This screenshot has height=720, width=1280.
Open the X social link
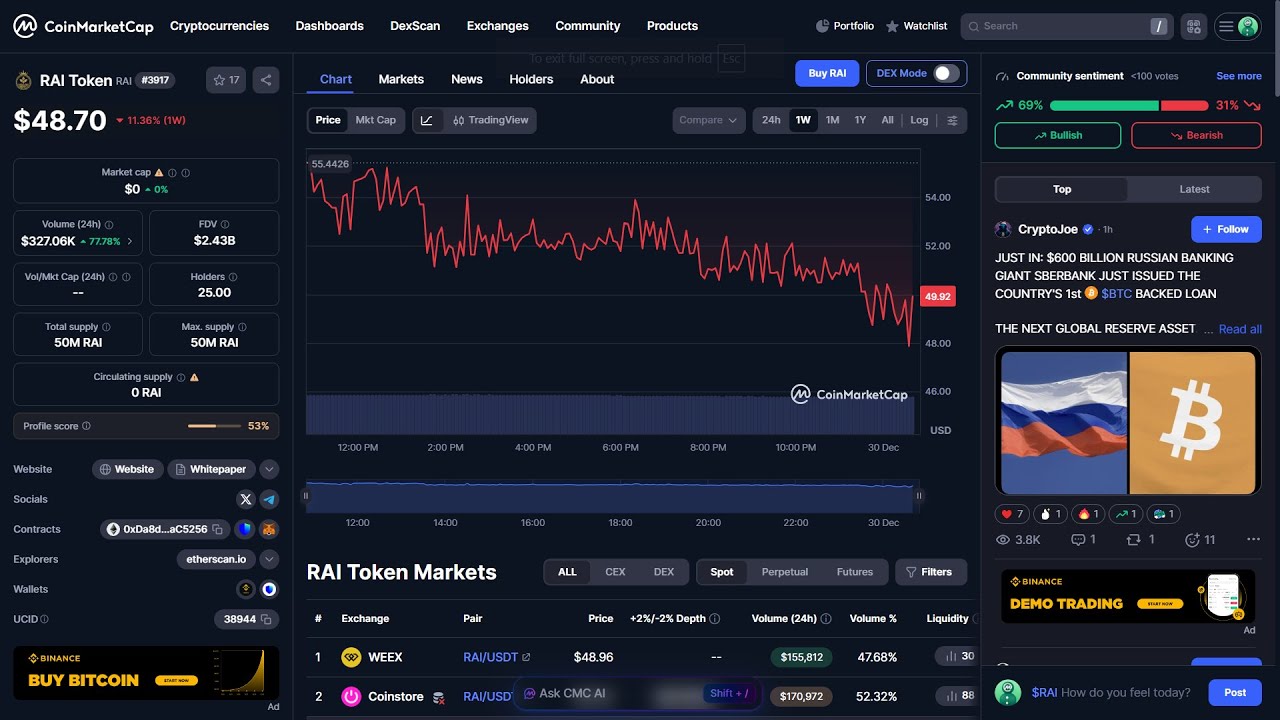(246, 499)
